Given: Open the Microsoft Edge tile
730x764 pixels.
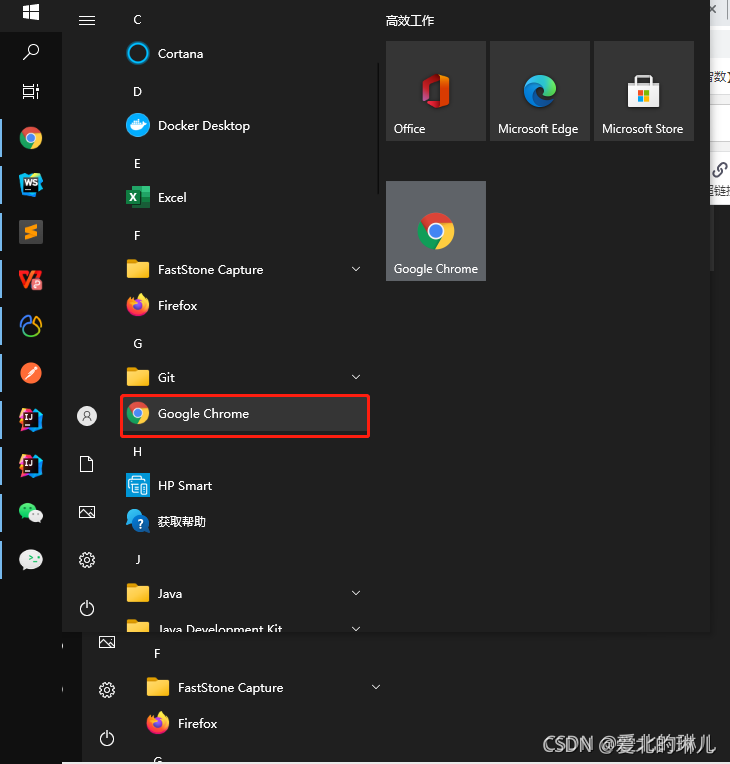Looking at the screenshot, I should point(540,91).
